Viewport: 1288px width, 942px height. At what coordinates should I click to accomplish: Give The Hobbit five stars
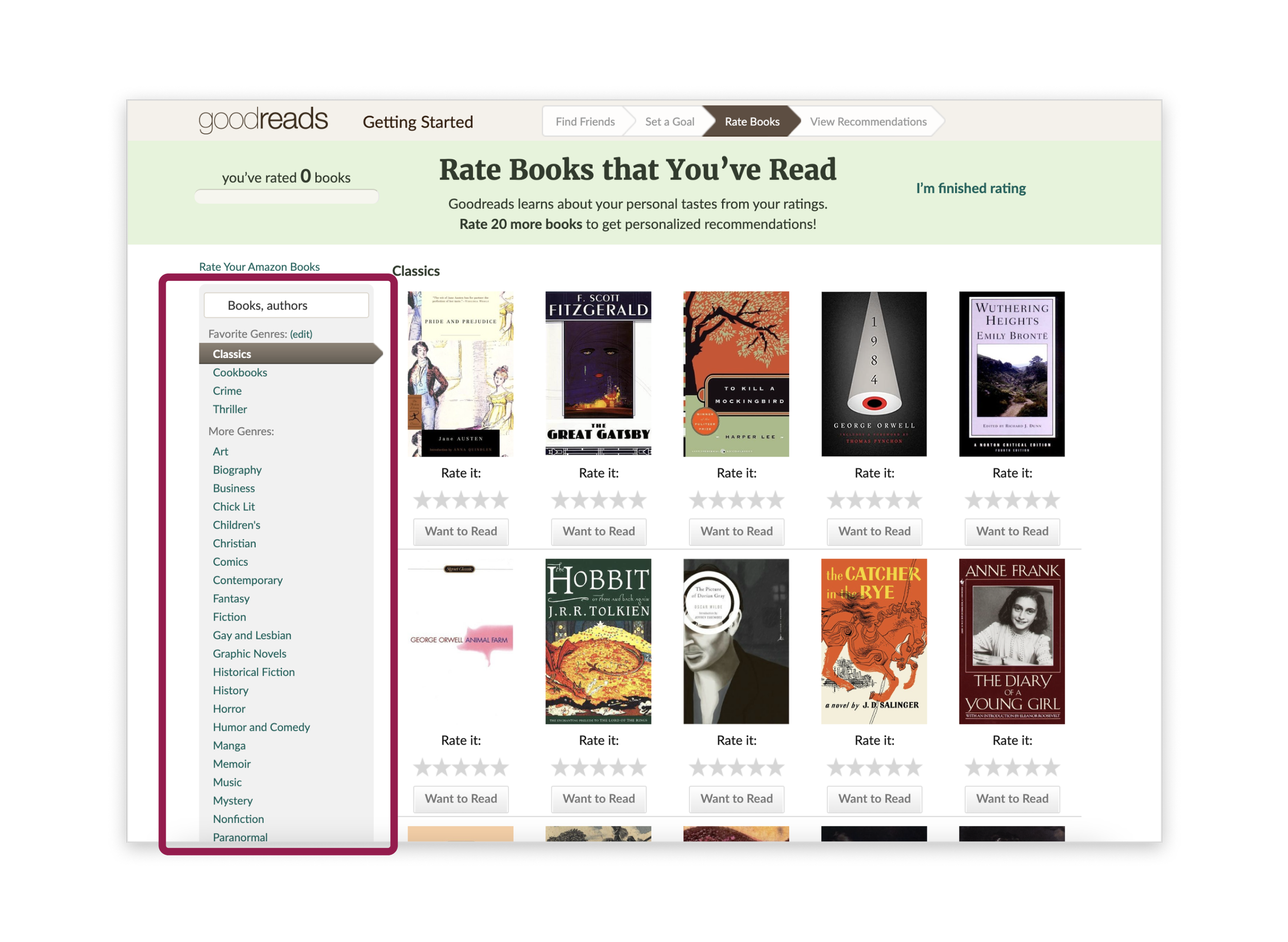coord(638,768)
